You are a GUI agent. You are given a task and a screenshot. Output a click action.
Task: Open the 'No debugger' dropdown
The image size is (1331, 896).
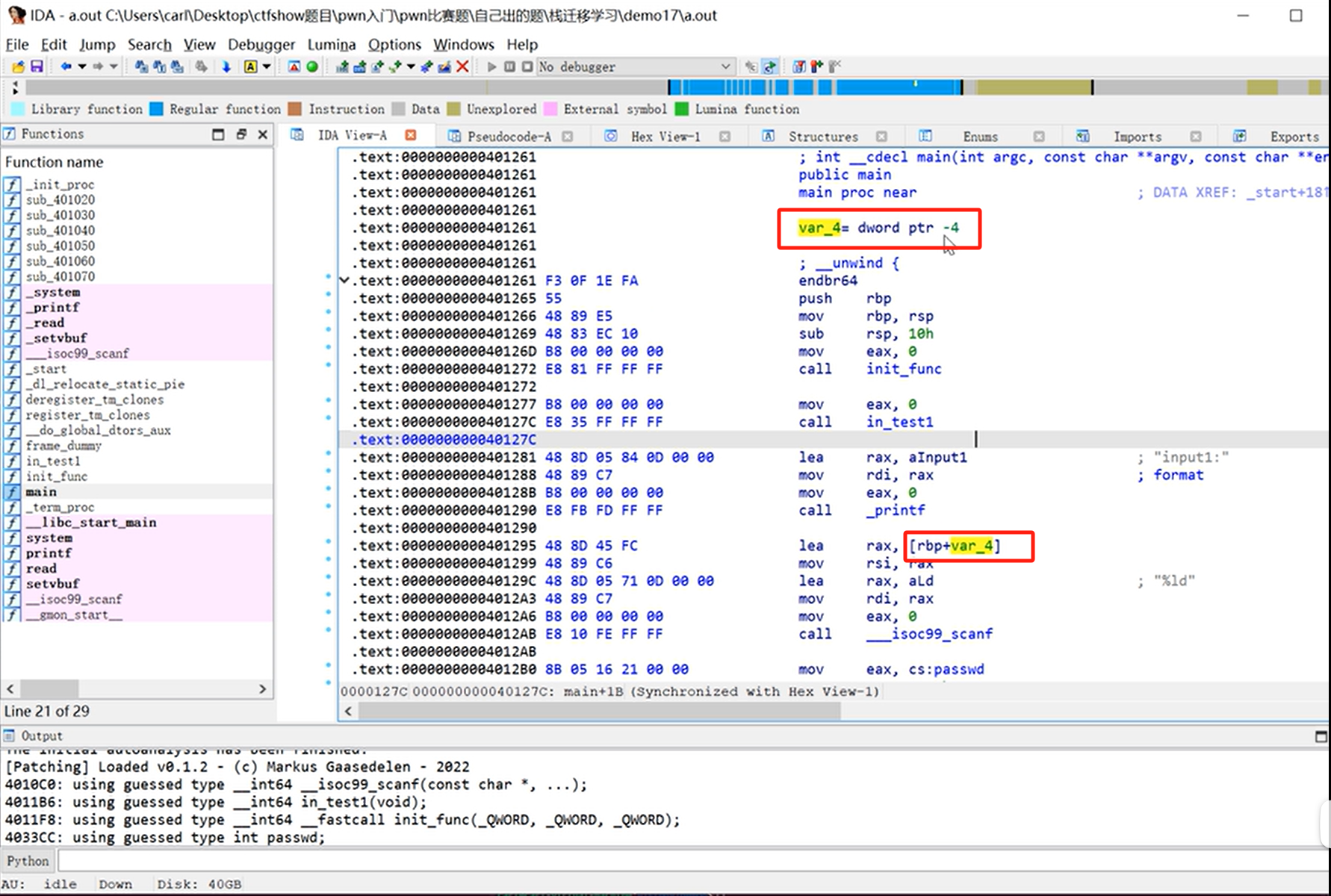tap(635, 66)
